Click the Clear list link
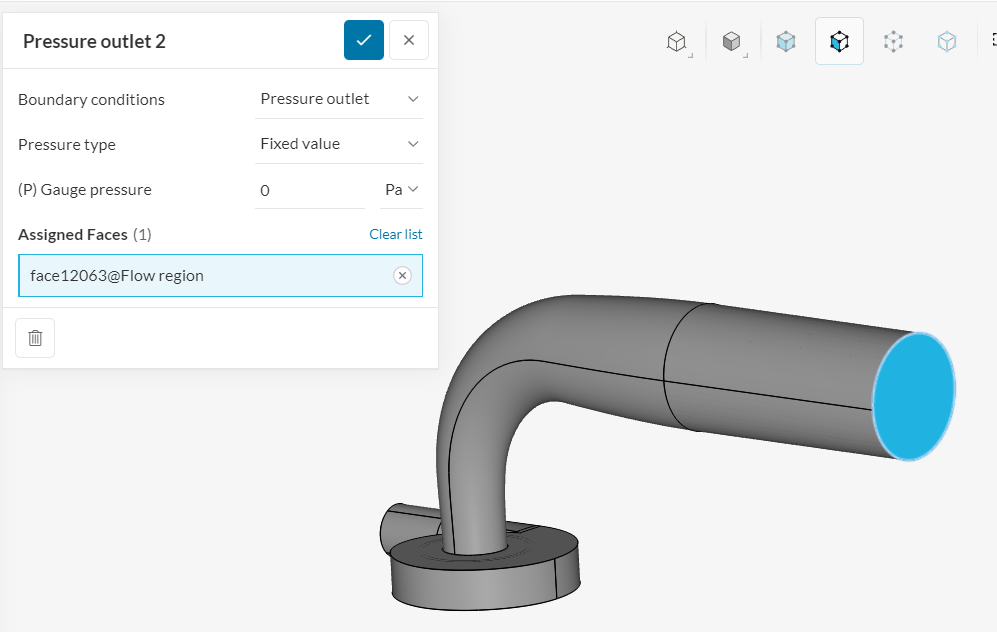Screen dimensions: 997x632 395,234
